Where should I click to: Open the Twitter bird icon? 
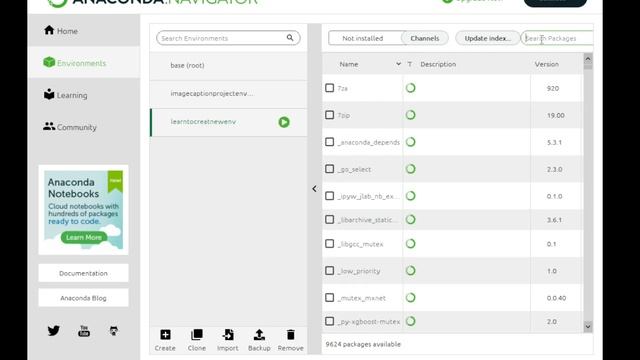coord(53,331)
